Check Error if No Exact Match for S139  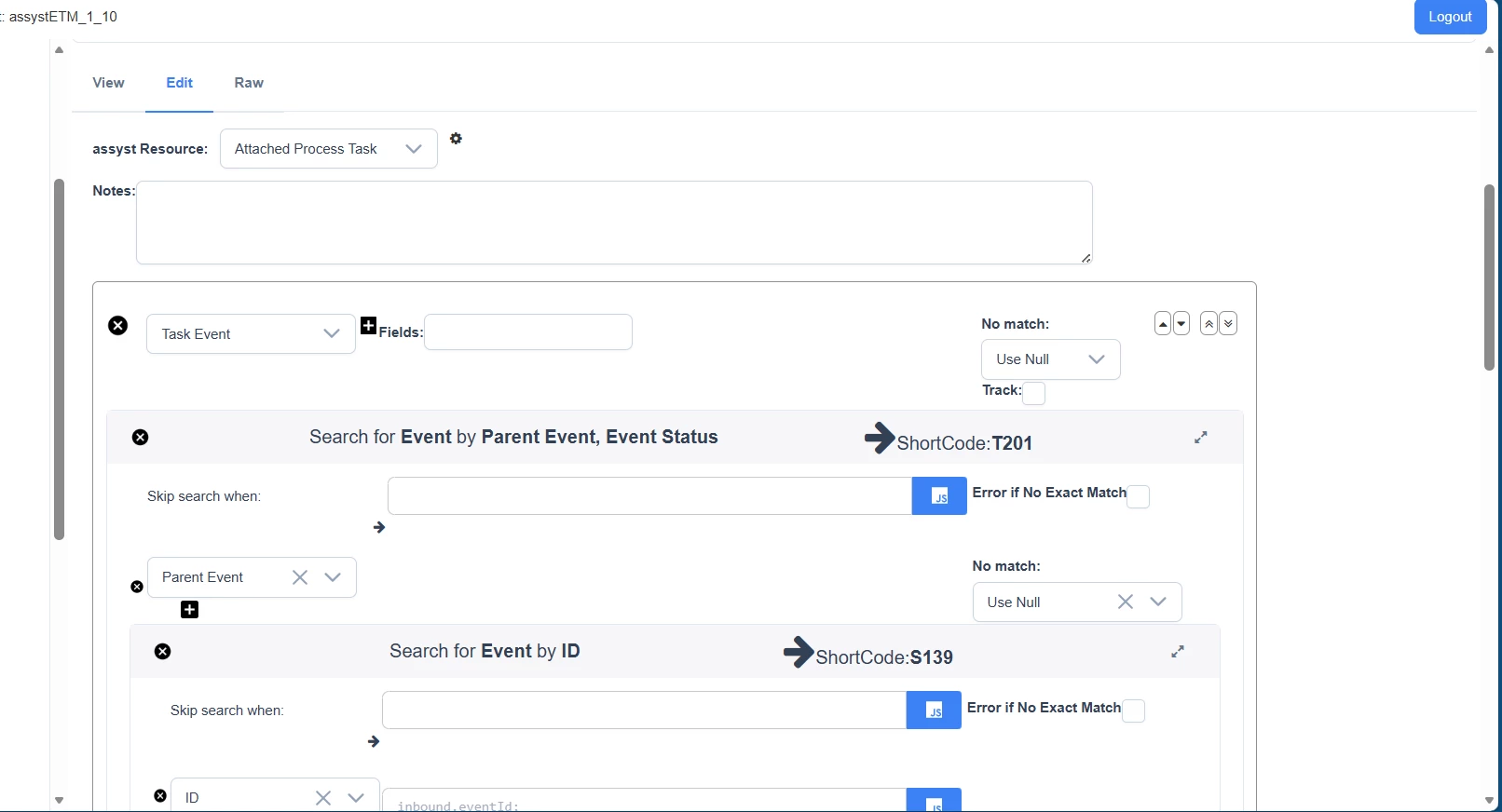point(1133,710)
